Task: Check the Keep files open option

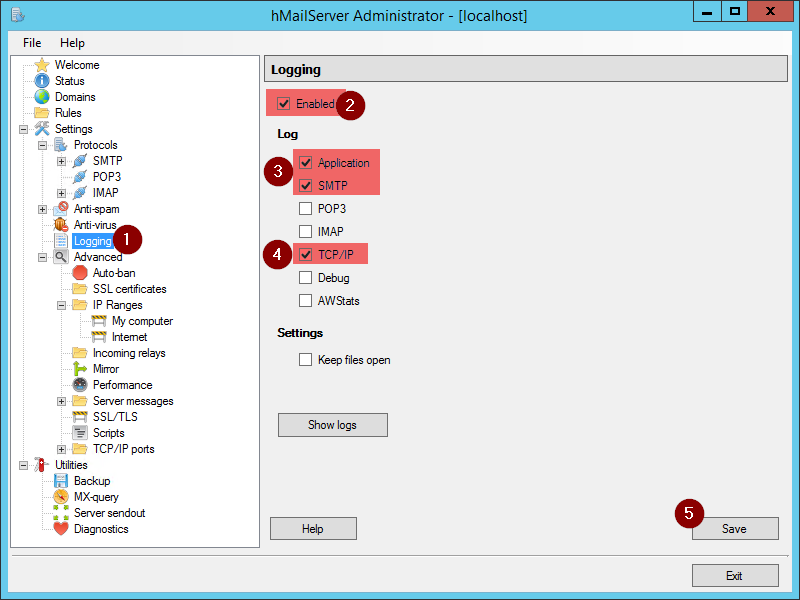Action: click(305, 360)
